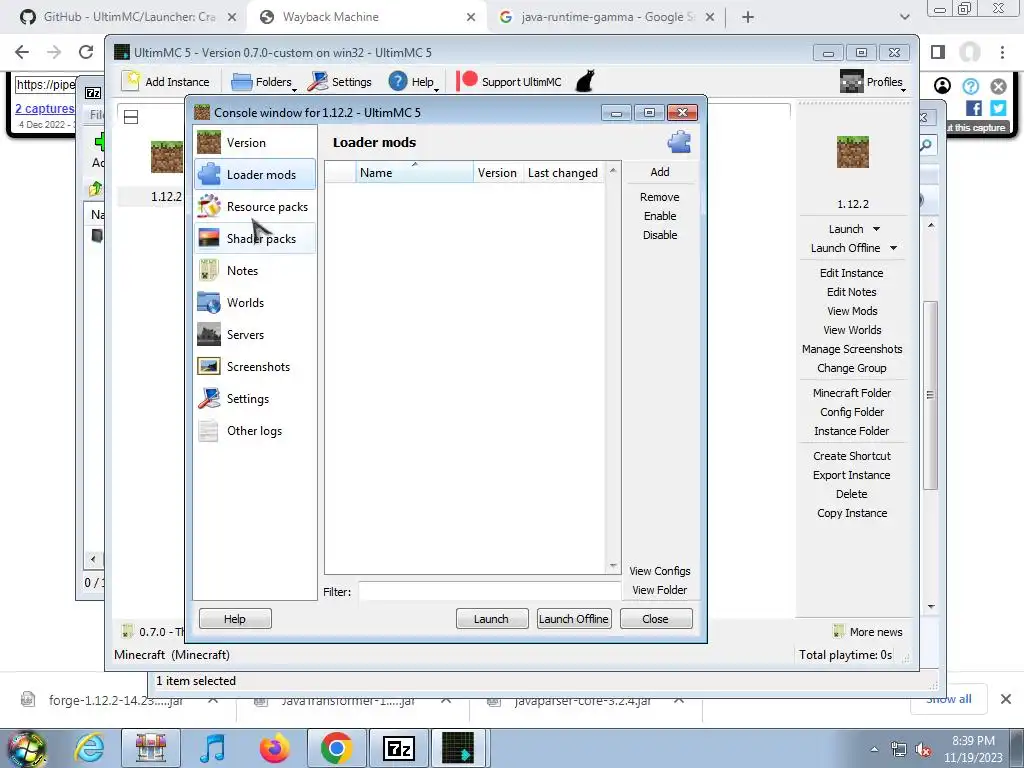
Task: Click the console window Help button
Action: (235, 618)
